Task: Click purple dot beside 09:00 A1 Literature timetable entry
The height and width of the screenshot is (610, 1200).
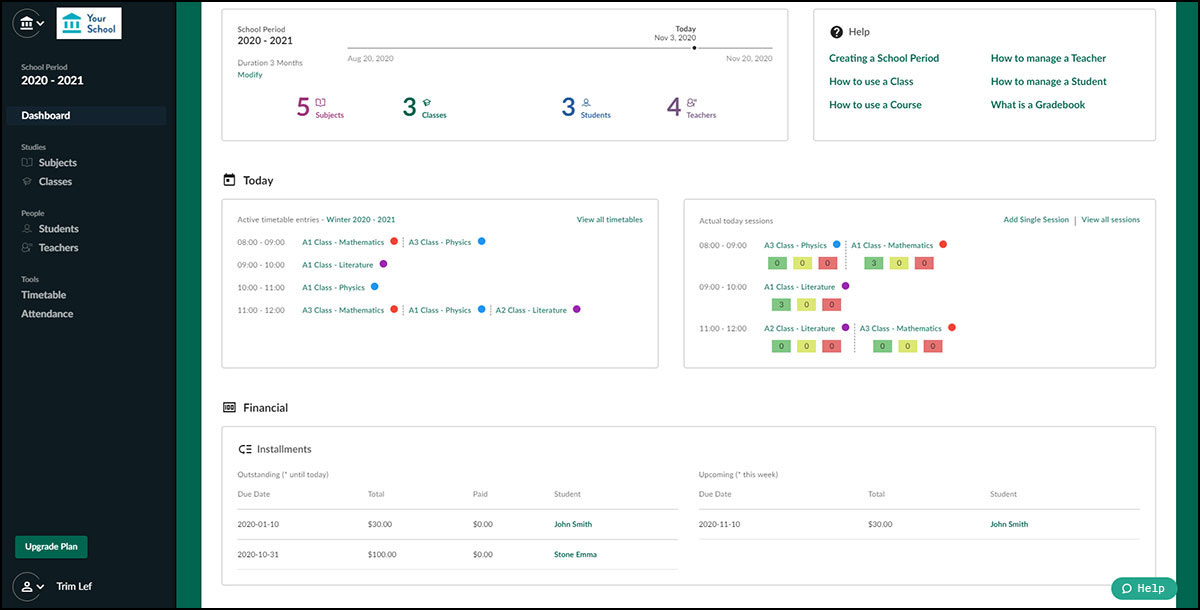Action: coord(383,264)
